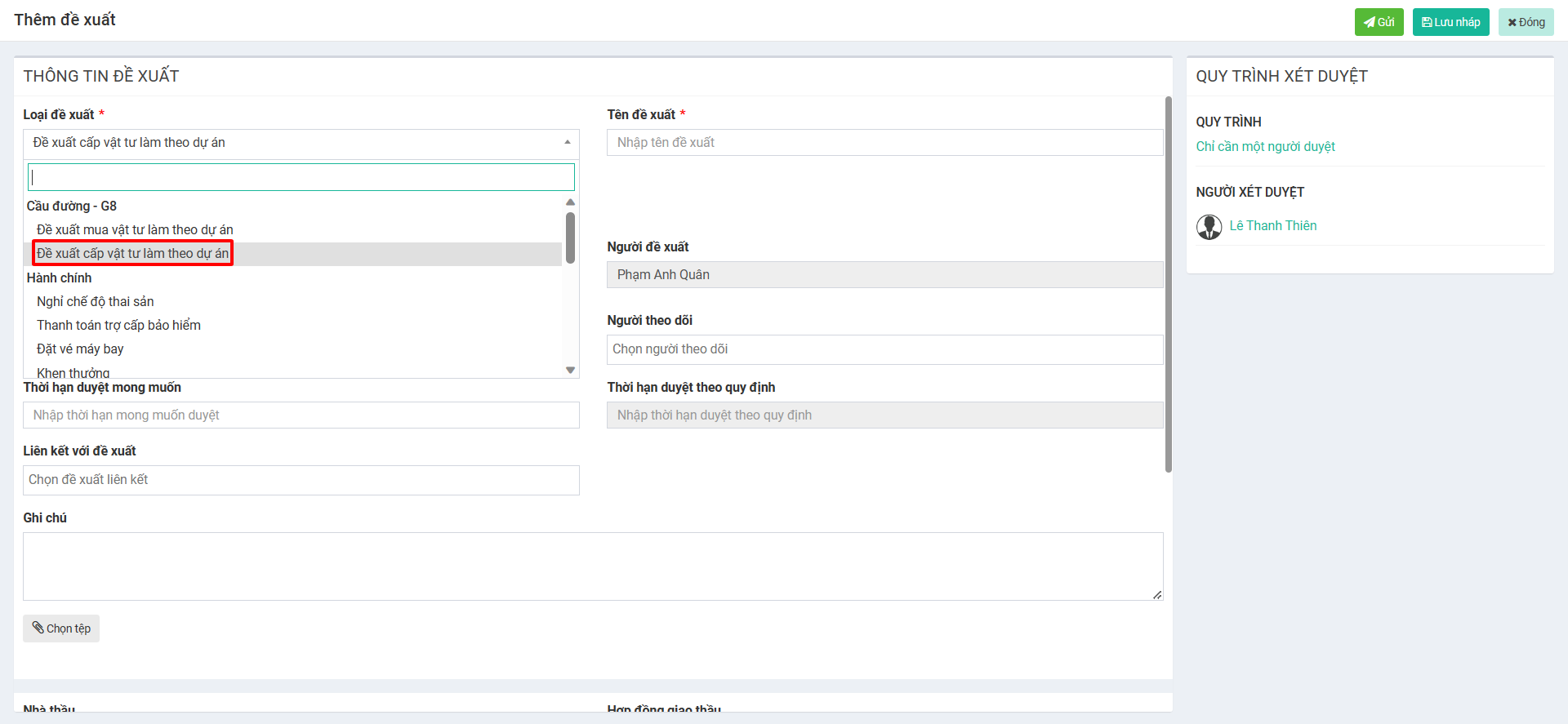The width and height of the screenshot is (1568, 724).
Task: Open the Người theo dõi selector
Action: coord(884,349)
